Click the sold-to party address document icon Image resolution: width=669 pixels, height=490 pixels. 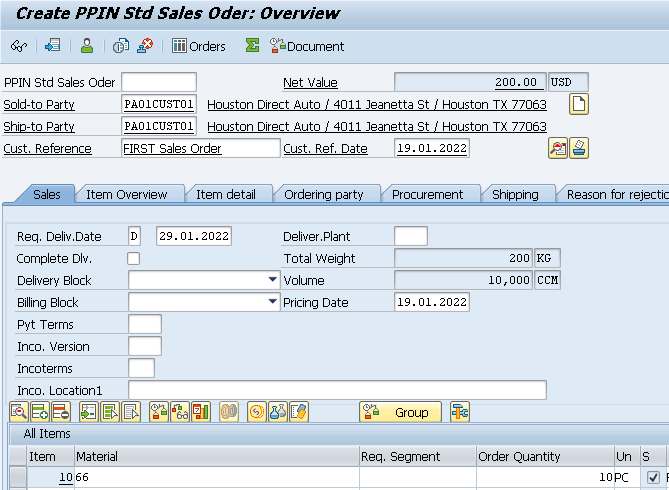pyautogui.click(x=579, y=104)
